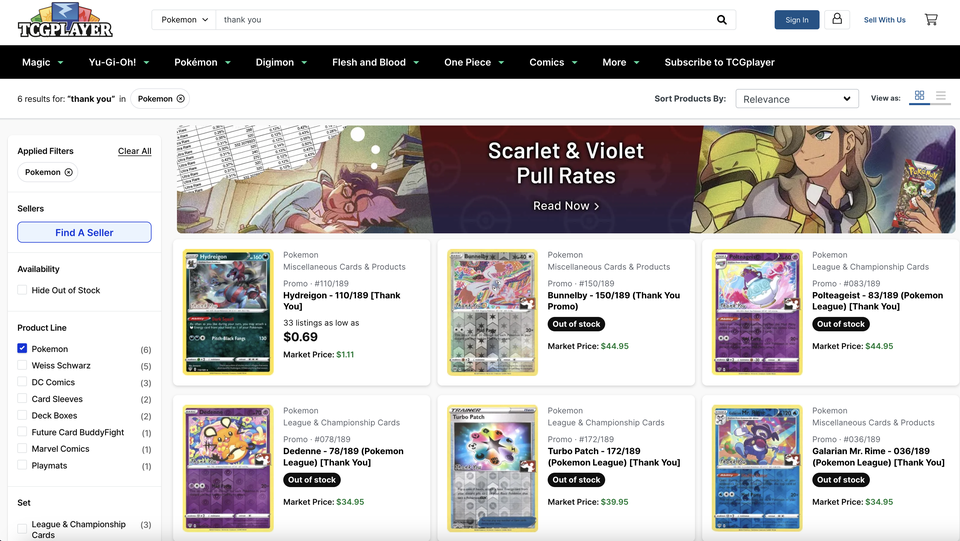Check the Future Card BuddyFight checkbox
Screen dimensions: 960x541
coord(22,432)
